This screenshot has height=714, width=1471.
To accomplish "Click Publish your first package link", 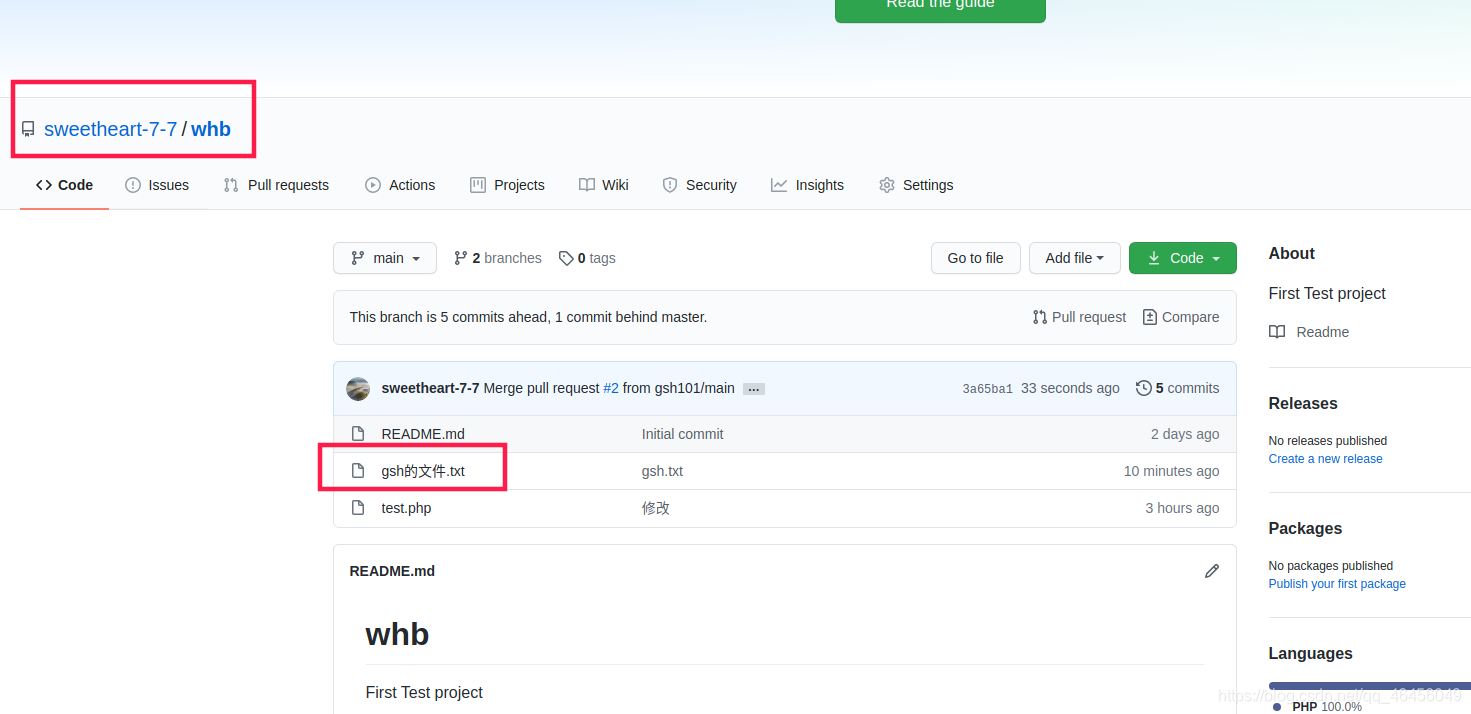I will (1337, 584).
